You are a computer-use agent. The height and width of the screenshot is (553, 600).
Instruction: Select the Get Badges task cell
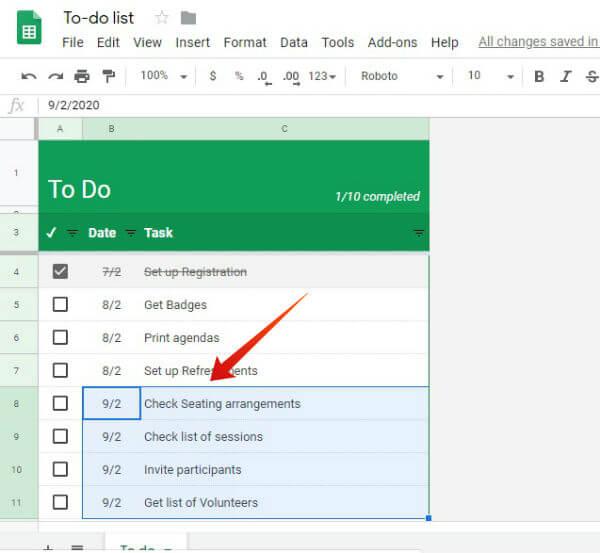[284, 305]
